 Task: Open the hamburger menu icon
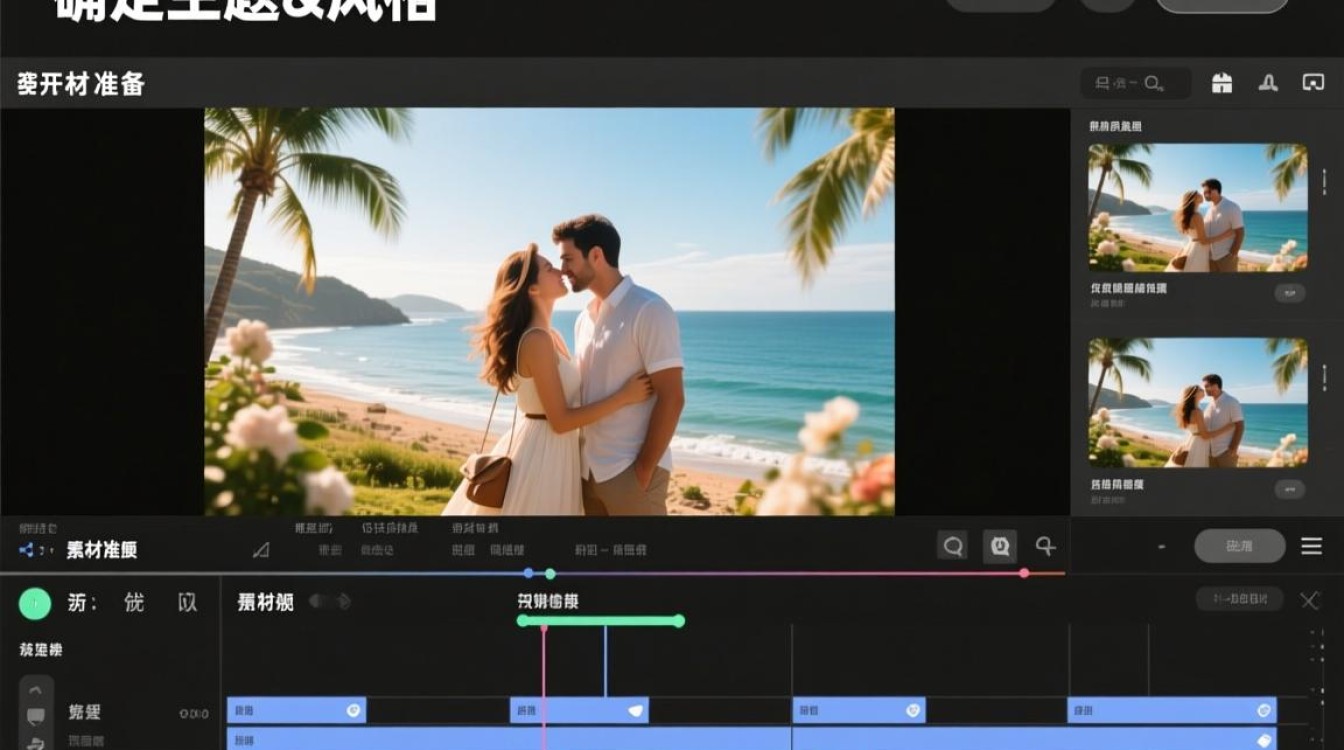[1312, 546]
